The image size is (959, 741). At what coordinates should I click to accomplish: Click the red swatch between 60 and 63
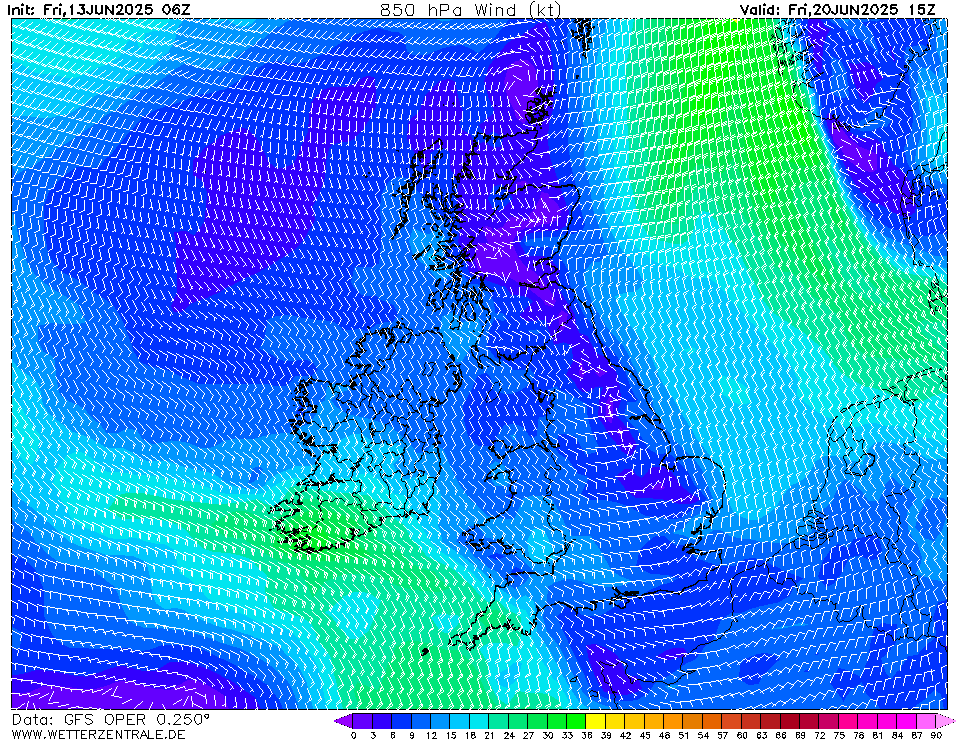click(x=751, y=721)
